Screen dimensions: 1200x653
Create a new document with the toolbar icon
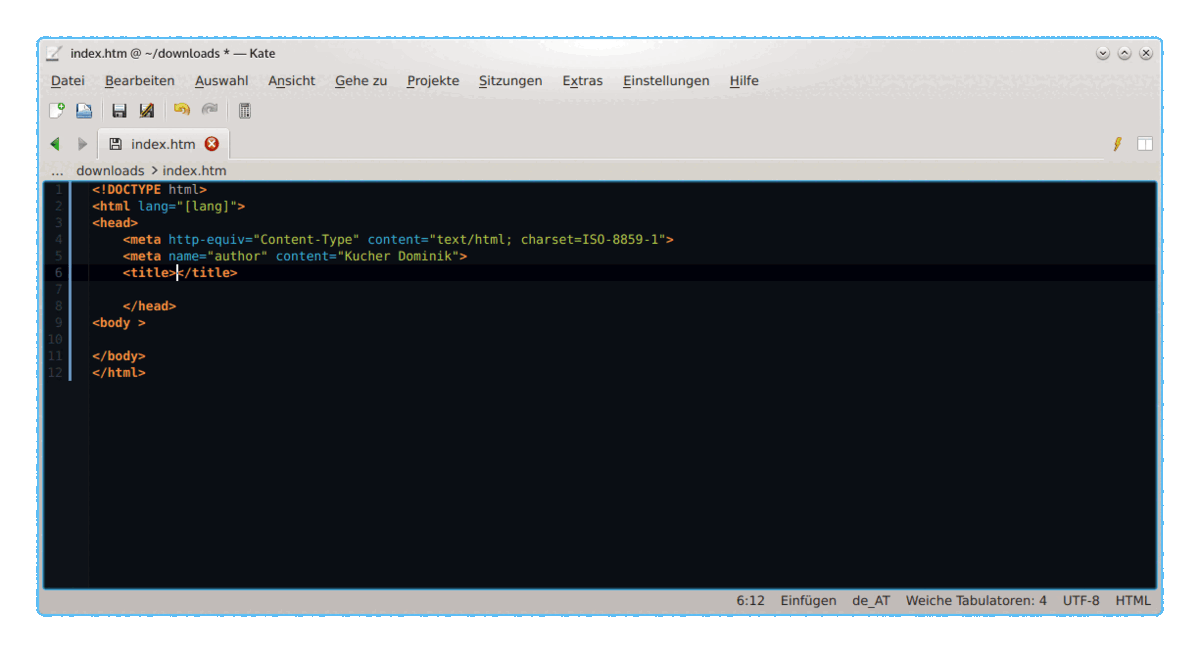(x=57, y=110)
